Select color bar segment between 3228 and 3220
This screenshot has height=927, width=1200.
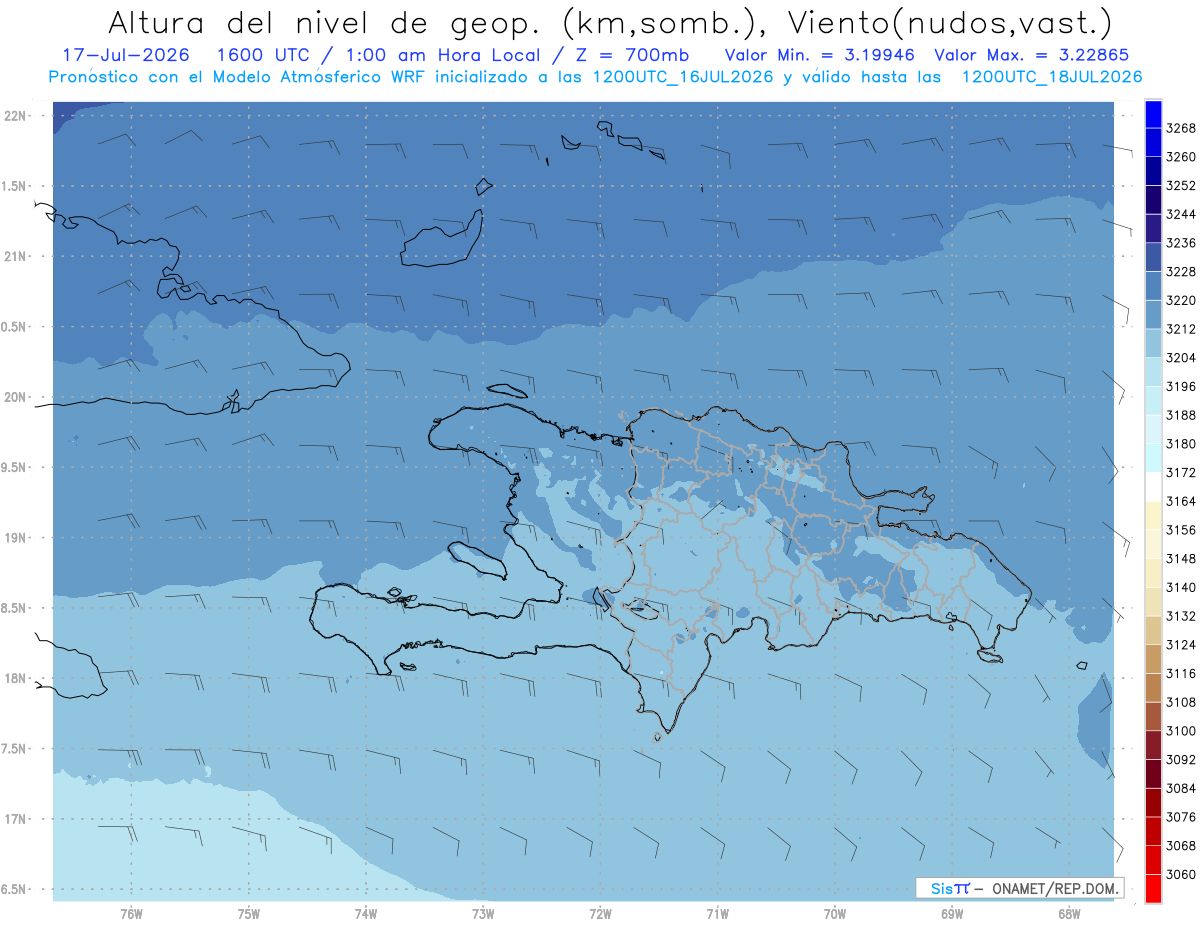1153,286
